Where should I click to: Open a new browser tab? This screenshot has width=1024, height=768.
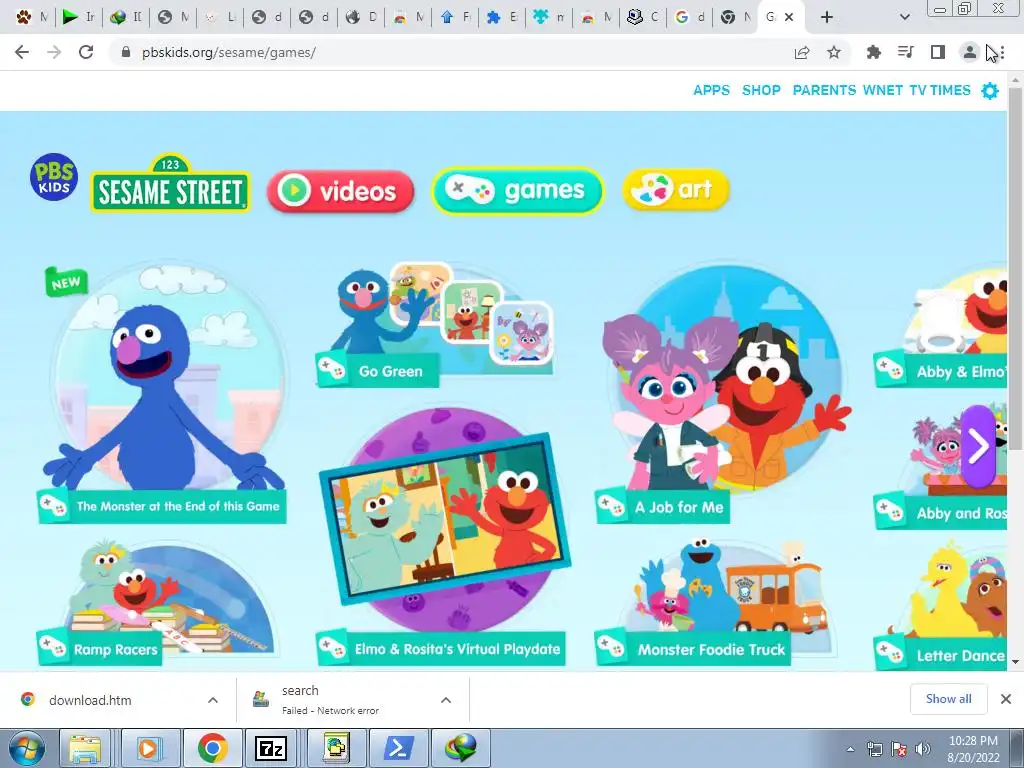click(827, 17)
